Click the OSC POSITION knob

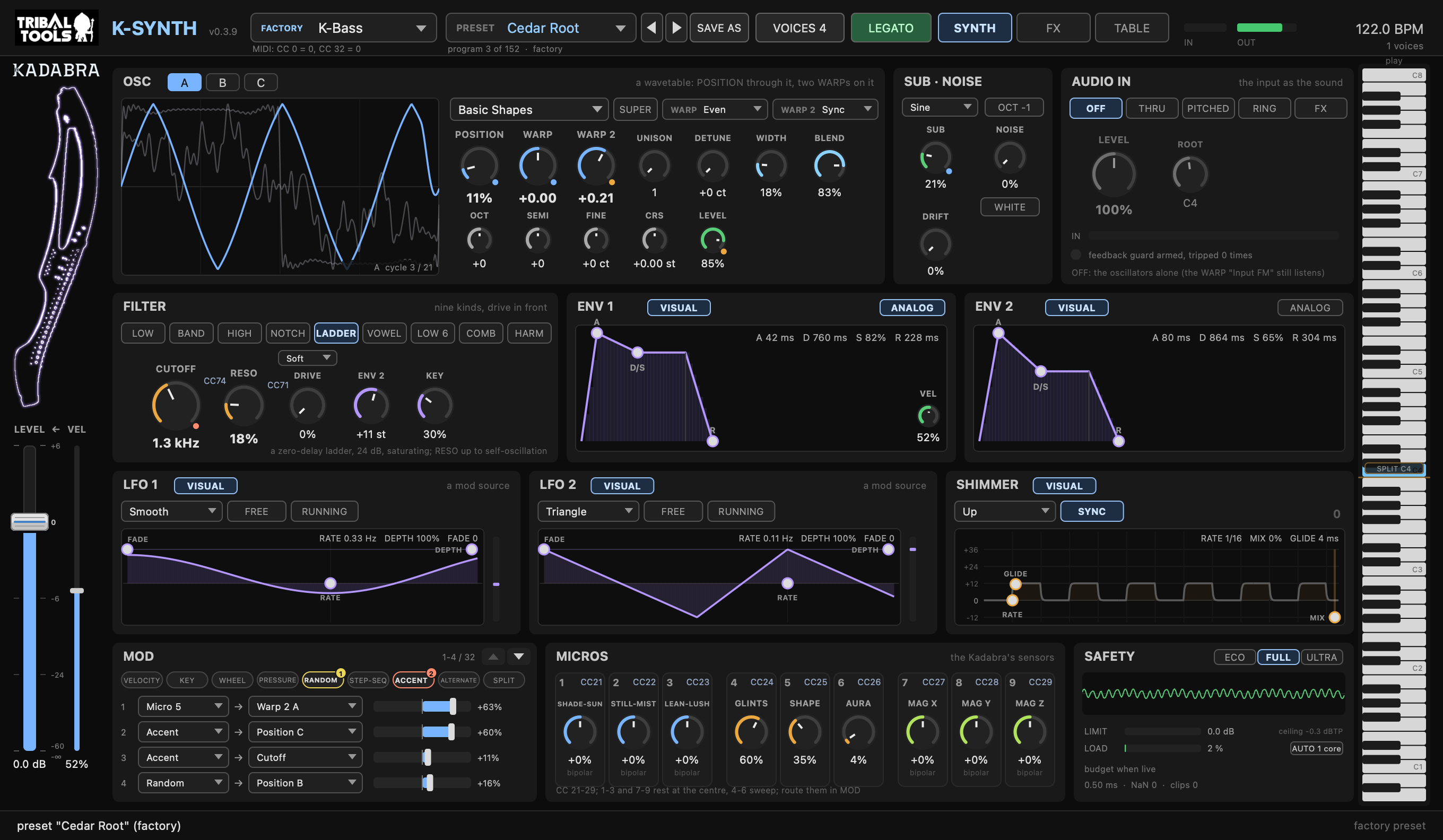pyautogui.click(x=479, y=166)
